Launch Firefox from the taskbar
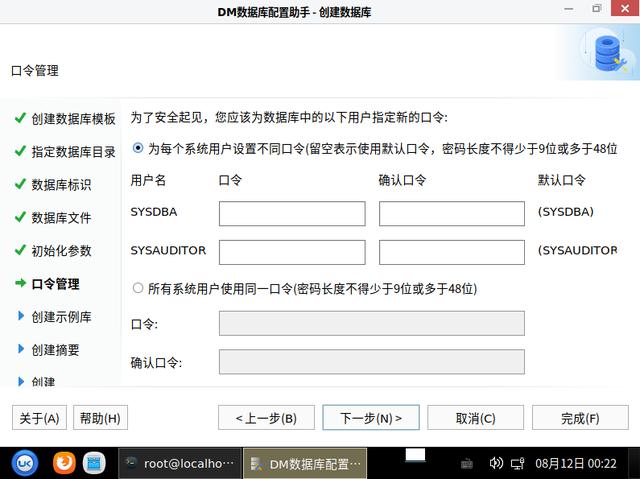This screenshot has width=640, height=479. pos(64,463)
